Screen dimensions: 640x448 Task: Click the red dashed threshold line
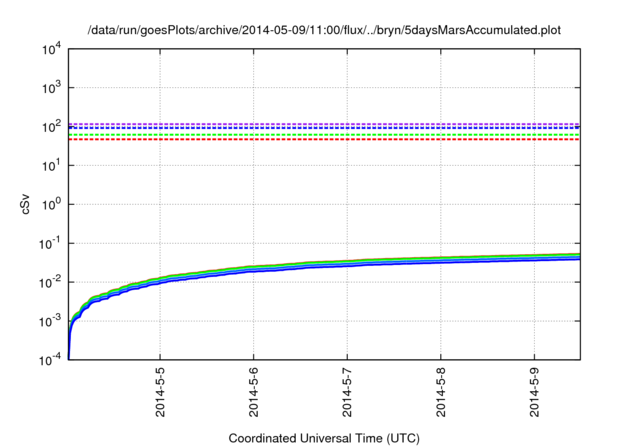pos(325,139)
